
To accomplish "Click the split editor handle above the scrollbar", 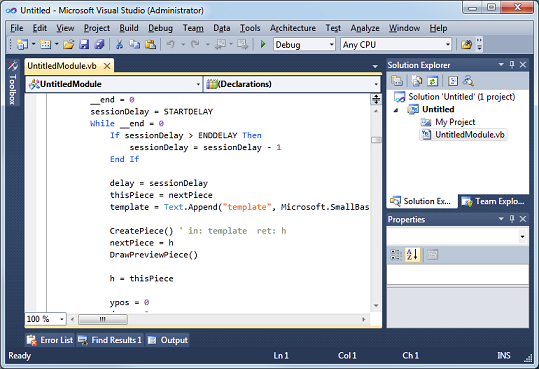I will (x=376, y=99).
